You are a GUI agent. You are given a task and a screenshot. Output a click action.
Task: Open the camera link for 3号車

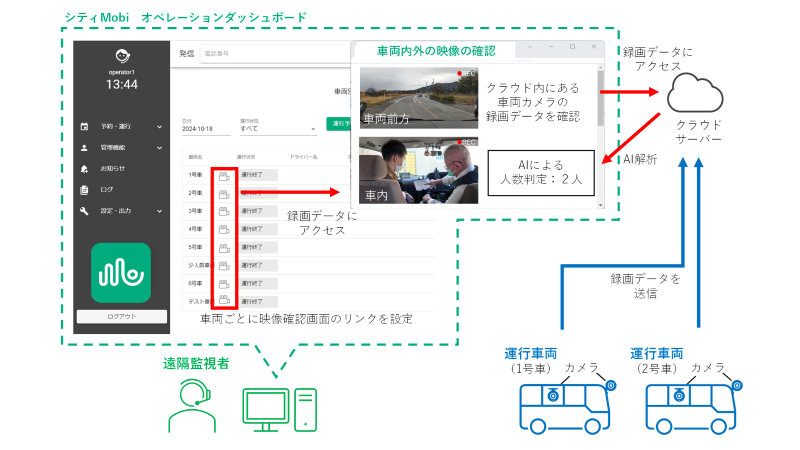[x=224, y=211]
